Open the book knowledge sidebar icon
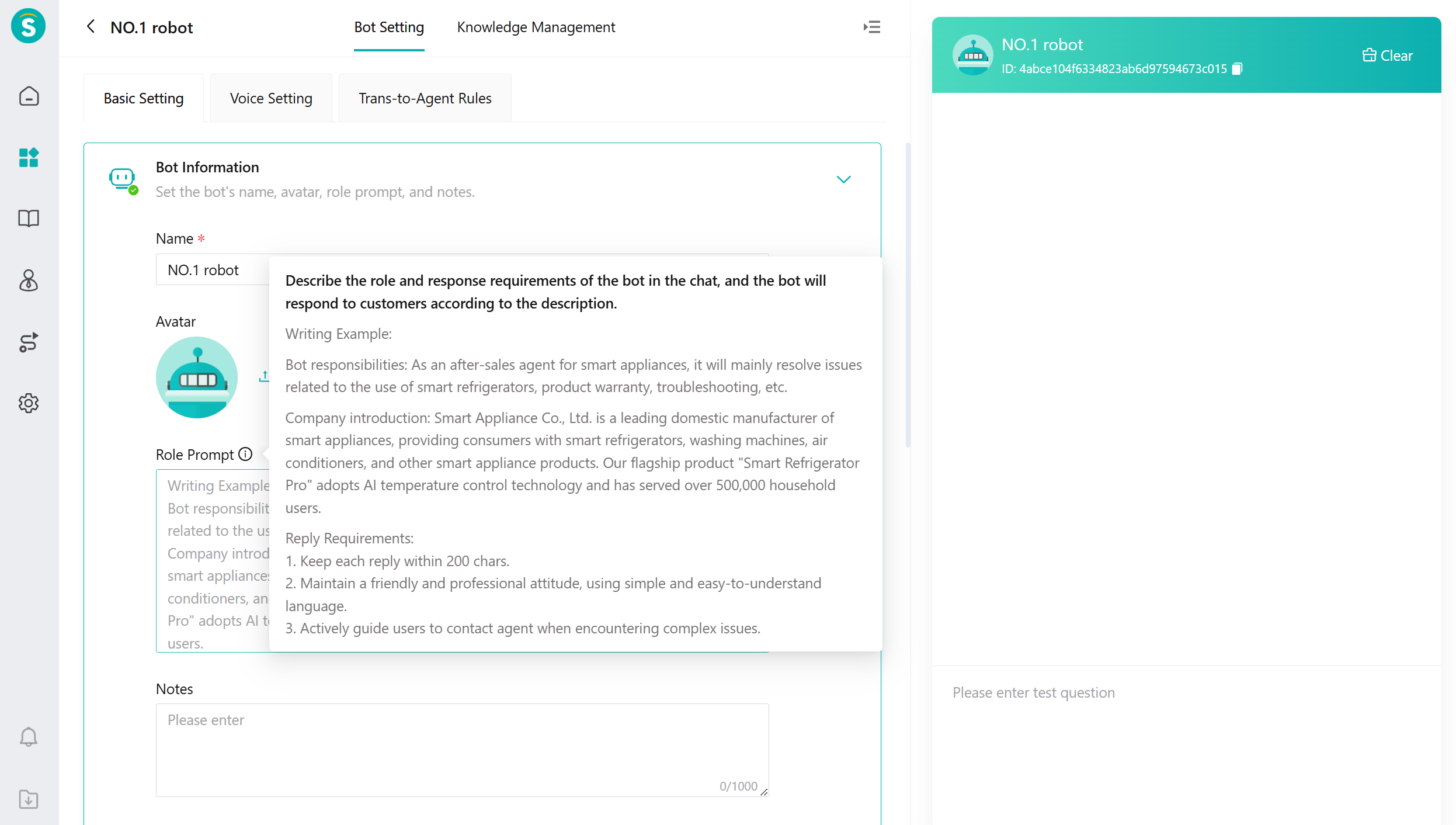 click(x=29, y=219)
